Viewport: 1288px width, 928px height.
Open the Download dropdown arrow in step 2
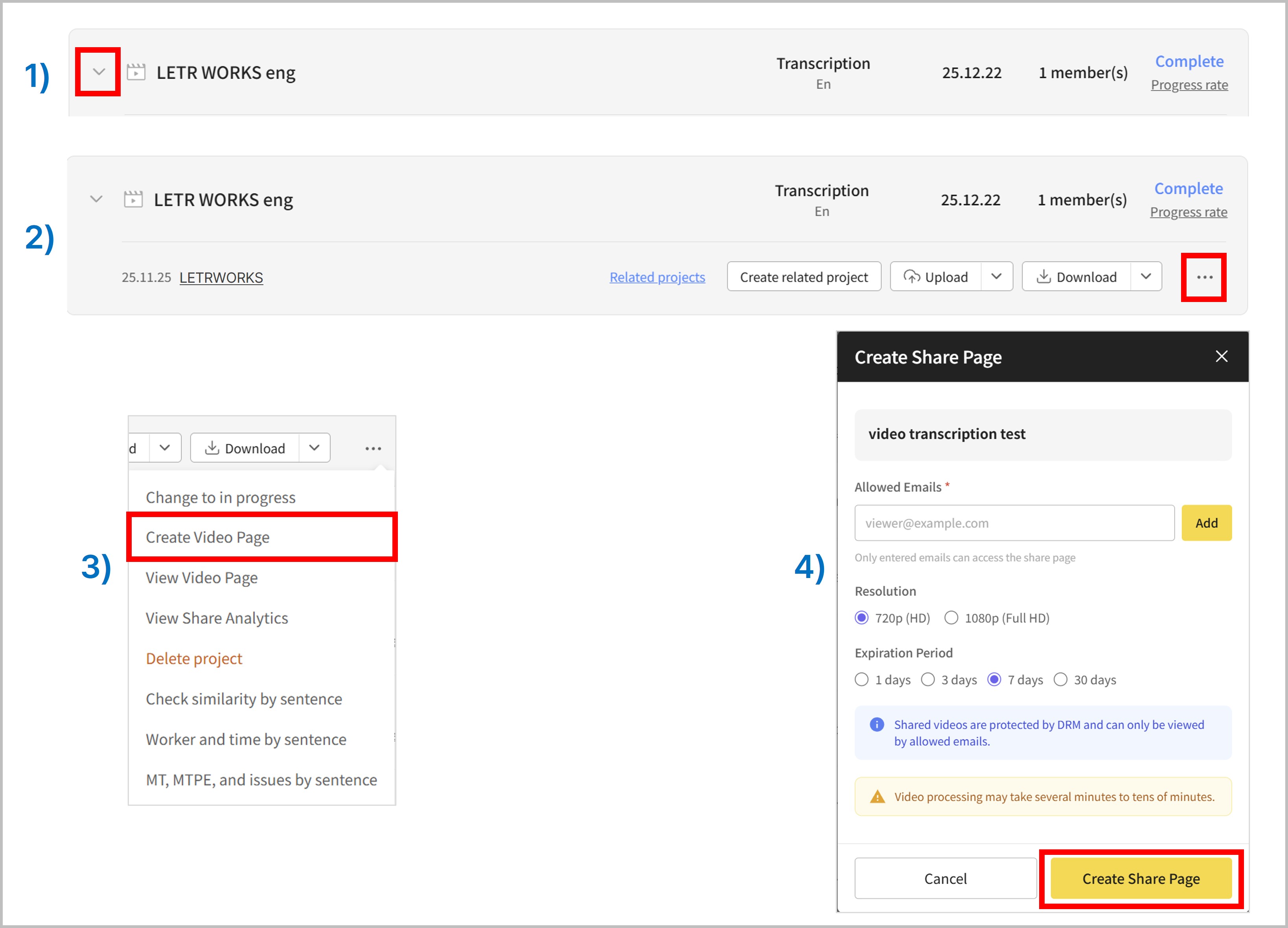tap(1145, 276)
